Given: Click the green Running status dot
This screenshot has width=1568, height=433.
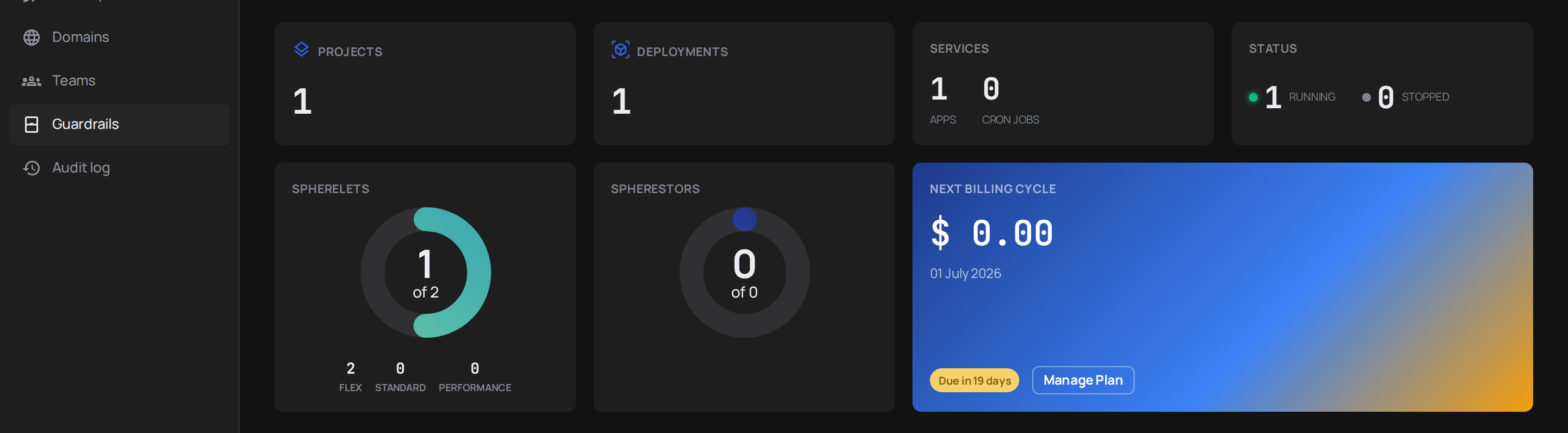Looking at the screenshot, I should pos(1253,97).
